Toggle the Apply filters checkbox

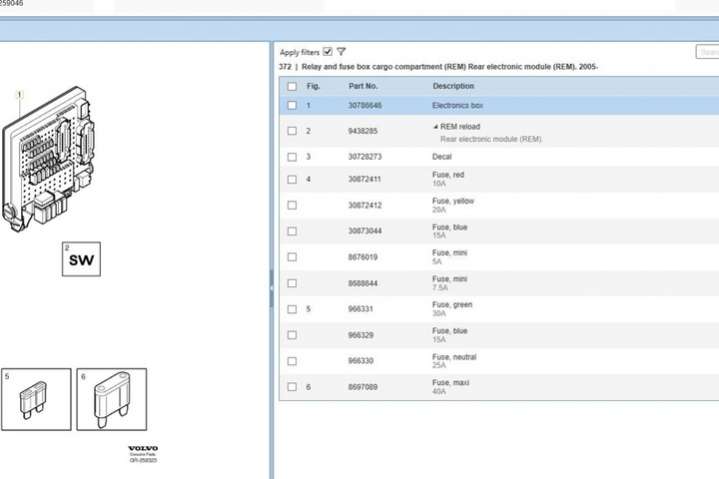coord(328,52)
